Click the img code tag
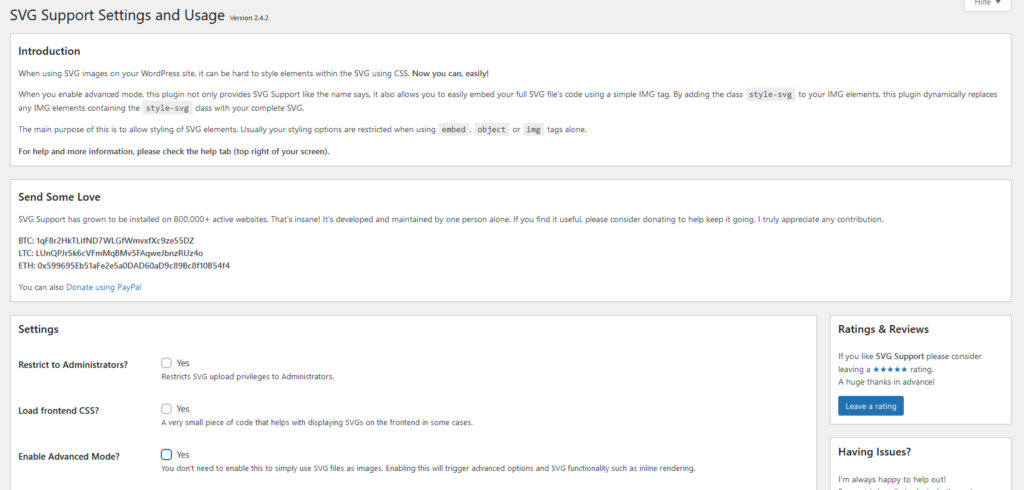Image resolution: width=1024 pixels, height=490 pixels. (534, 129)
